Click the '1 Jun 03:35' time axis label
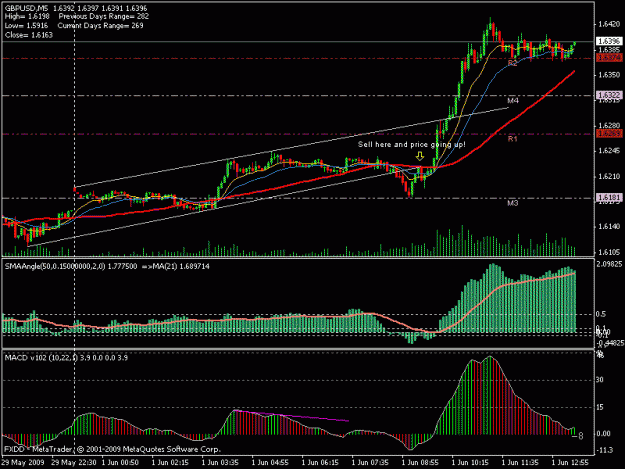Image resolution: width=625 pixels, height=469 pixels. [x=220, y=463]
